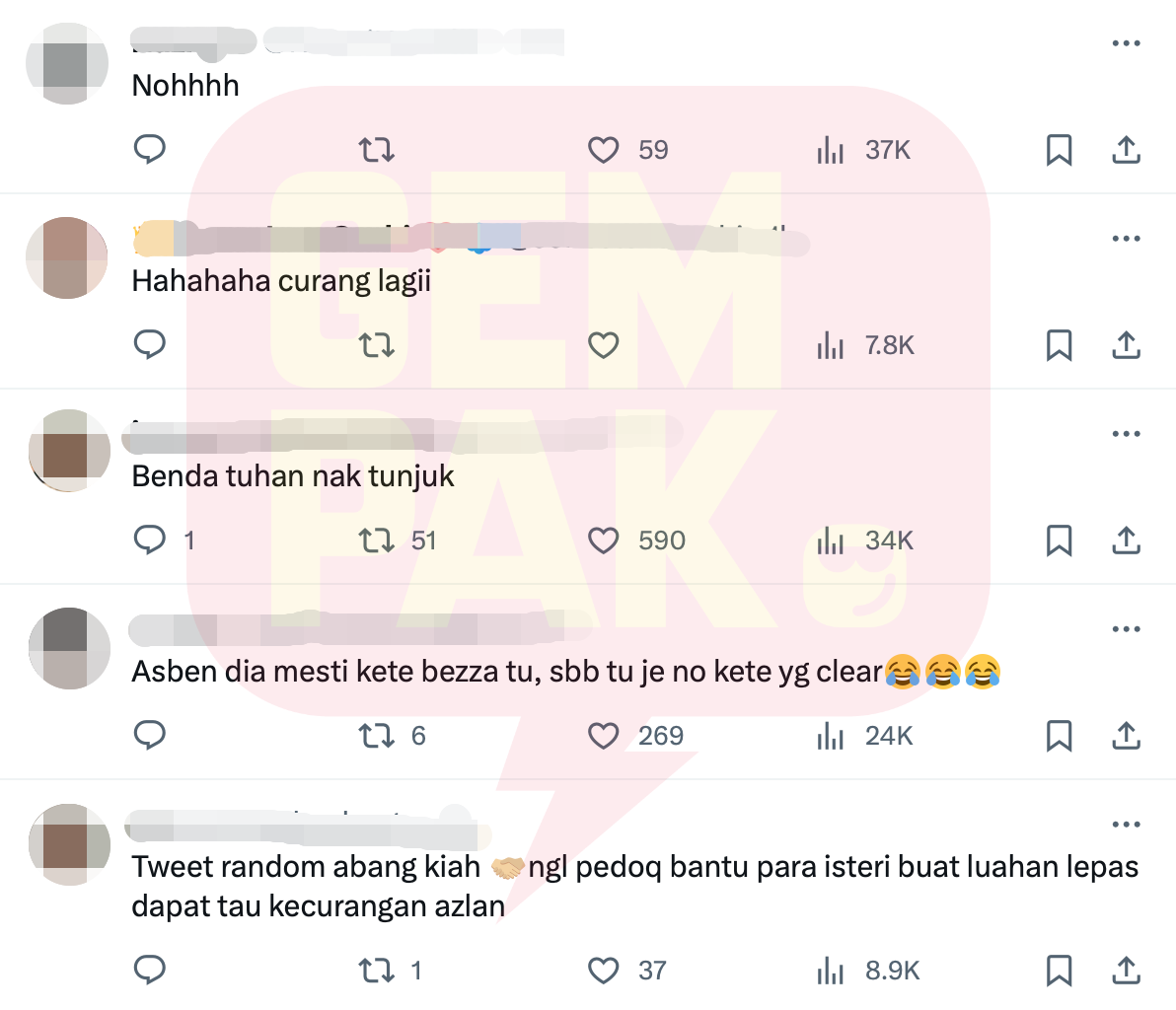Viewport: 1176px width, 1010px height.
Task: Share "Hahahaha curang lagii" tweet
Action: coord(1126,345)
